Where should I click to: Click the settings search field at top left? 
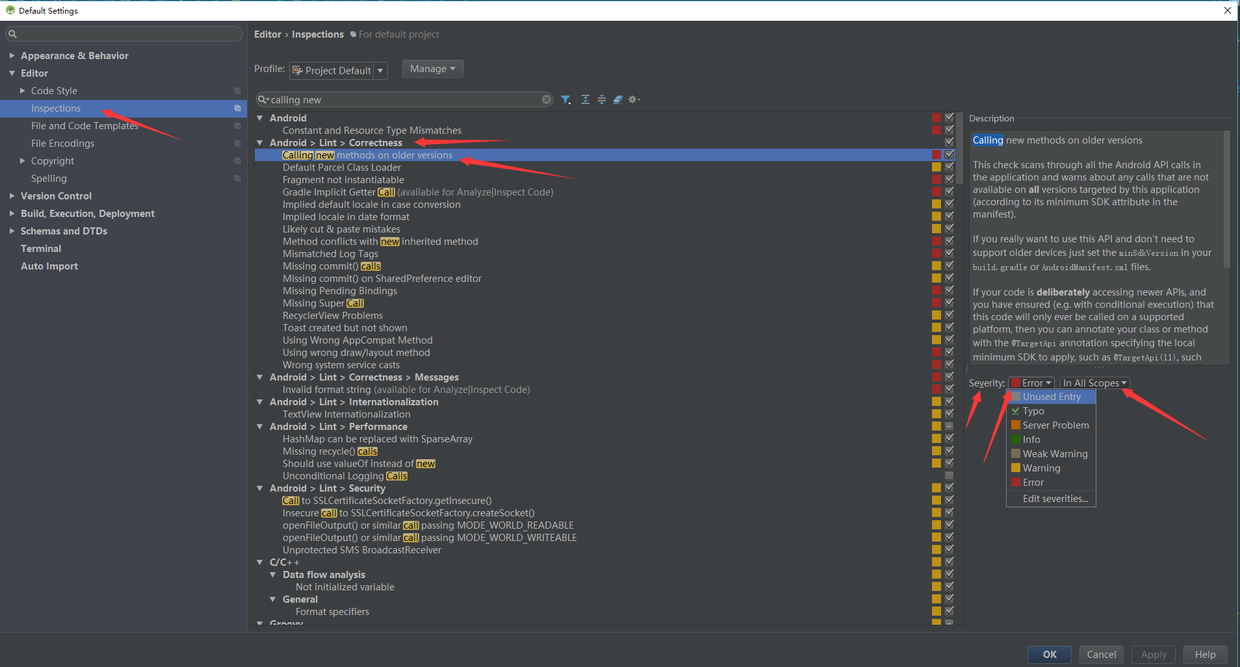(x=124, y=34)
